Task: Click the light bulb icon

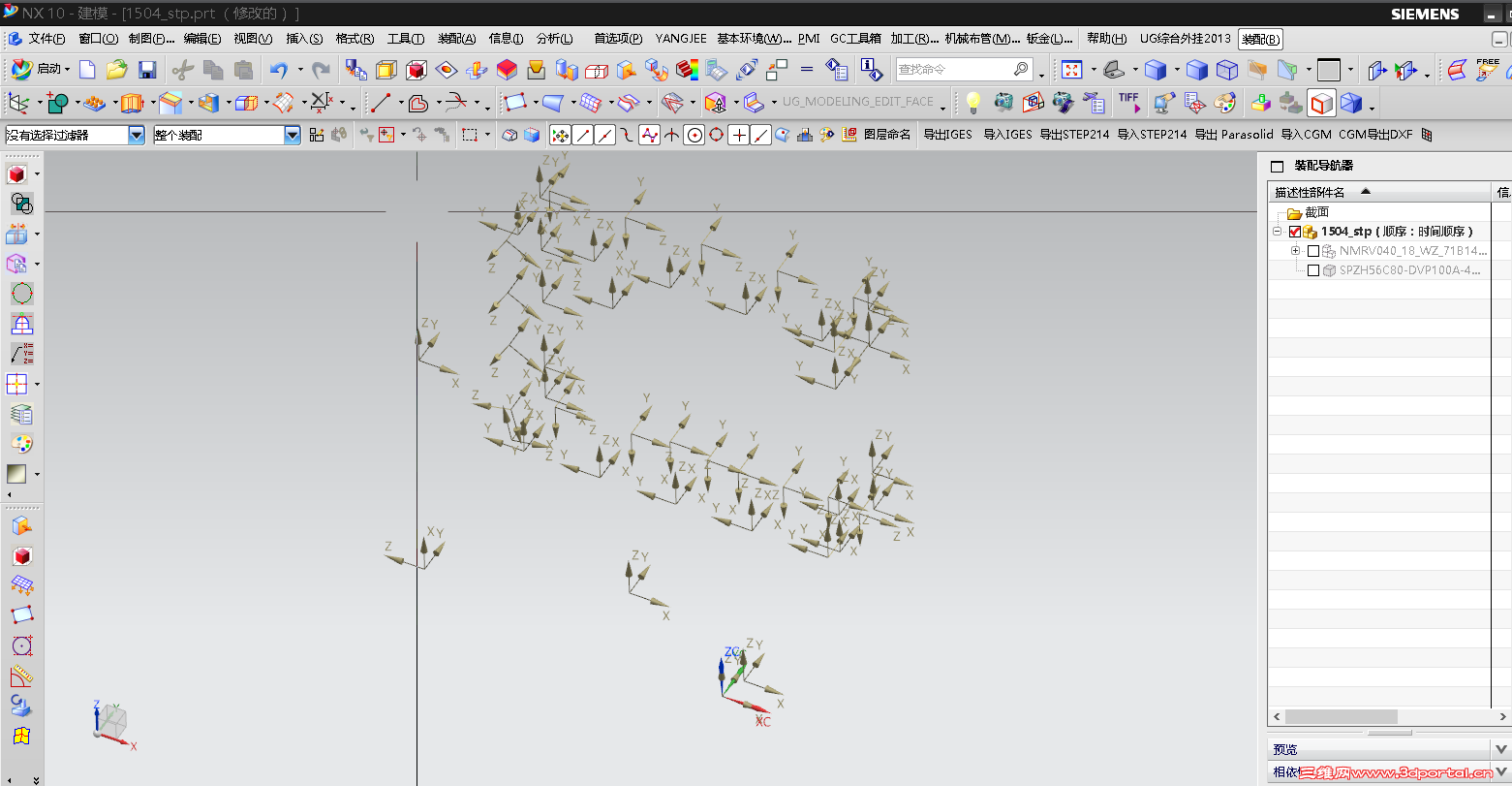Action: click(x=973, y=102)
